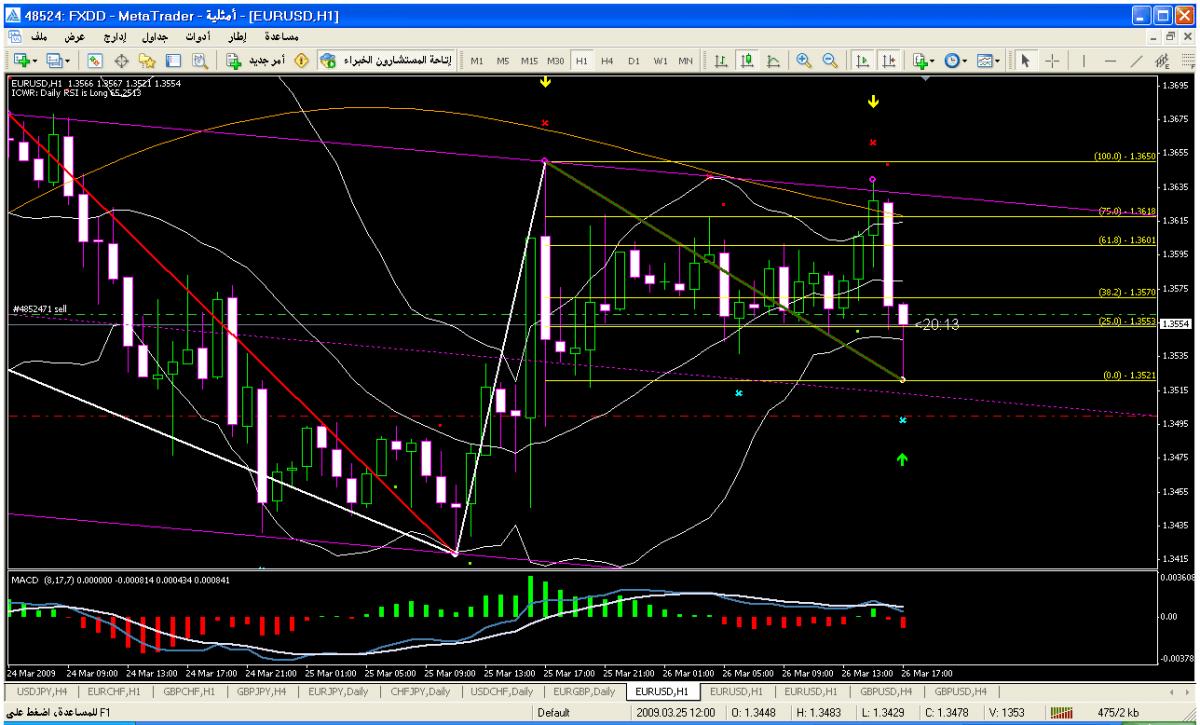Expand the New Chart dropdown arrow
The height and width of the screenshot is (725, 1200).
[x=36, y=61]
